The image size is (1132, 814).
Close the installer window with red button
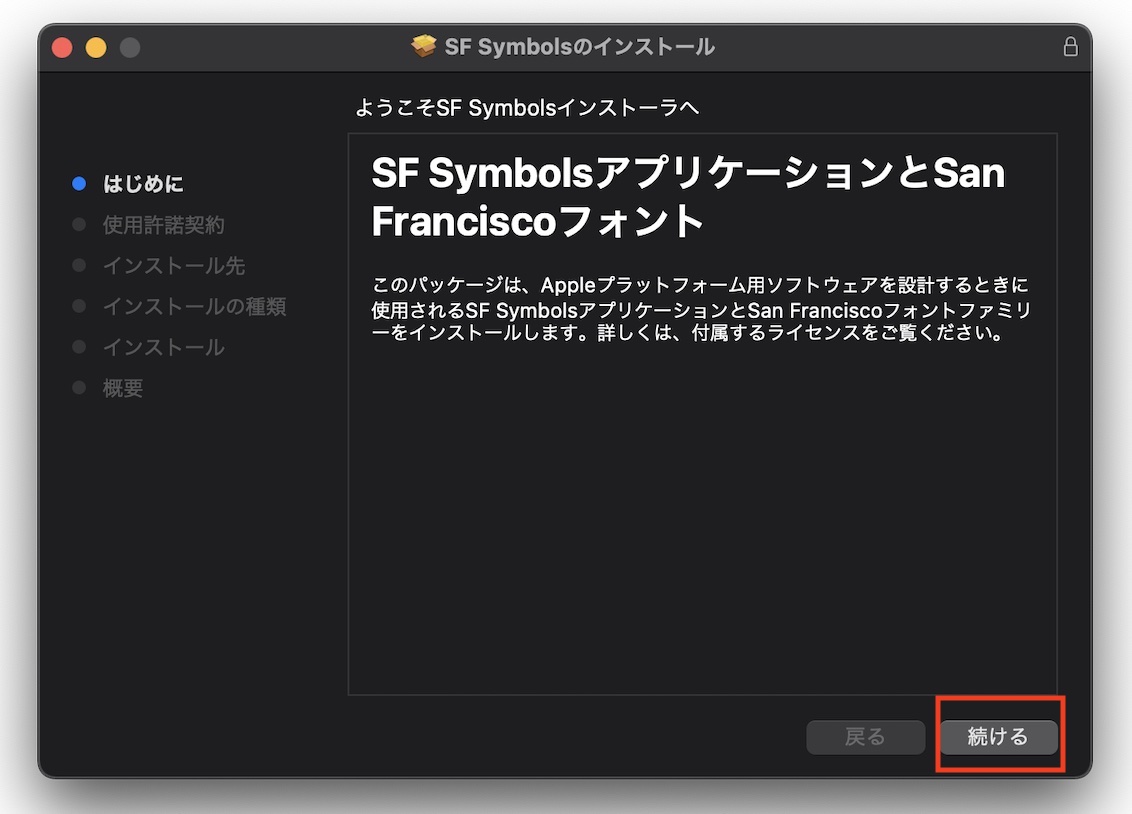tap(62, 48)
